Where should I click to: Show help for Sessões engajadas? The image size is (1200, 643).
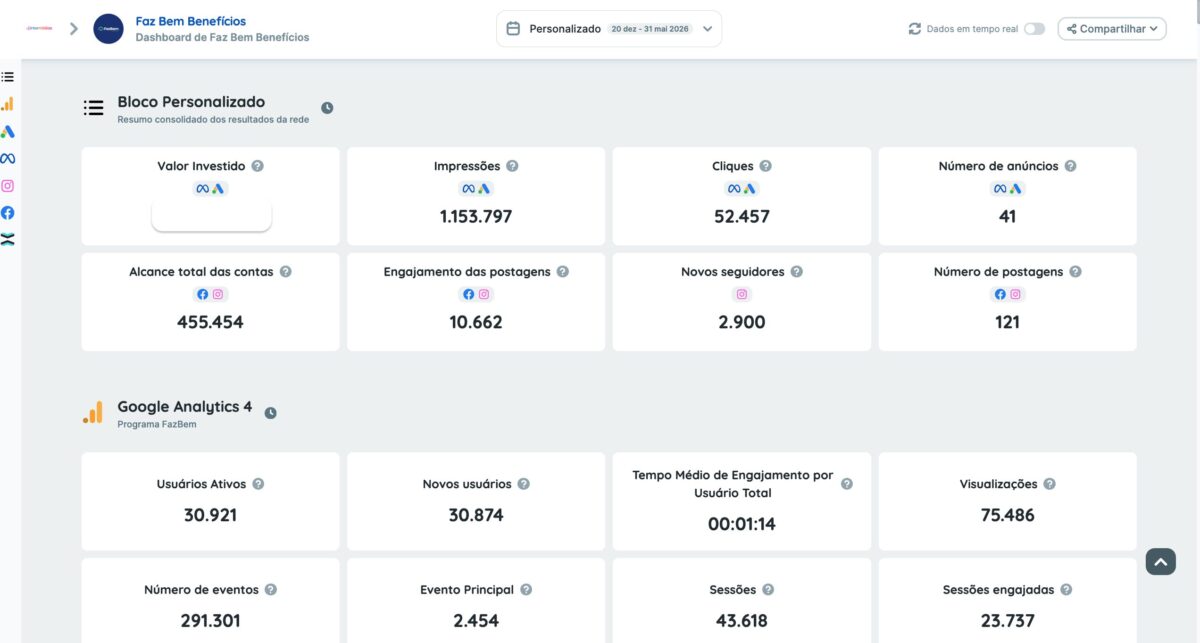pyautogui.click(x=1066, y=590)
